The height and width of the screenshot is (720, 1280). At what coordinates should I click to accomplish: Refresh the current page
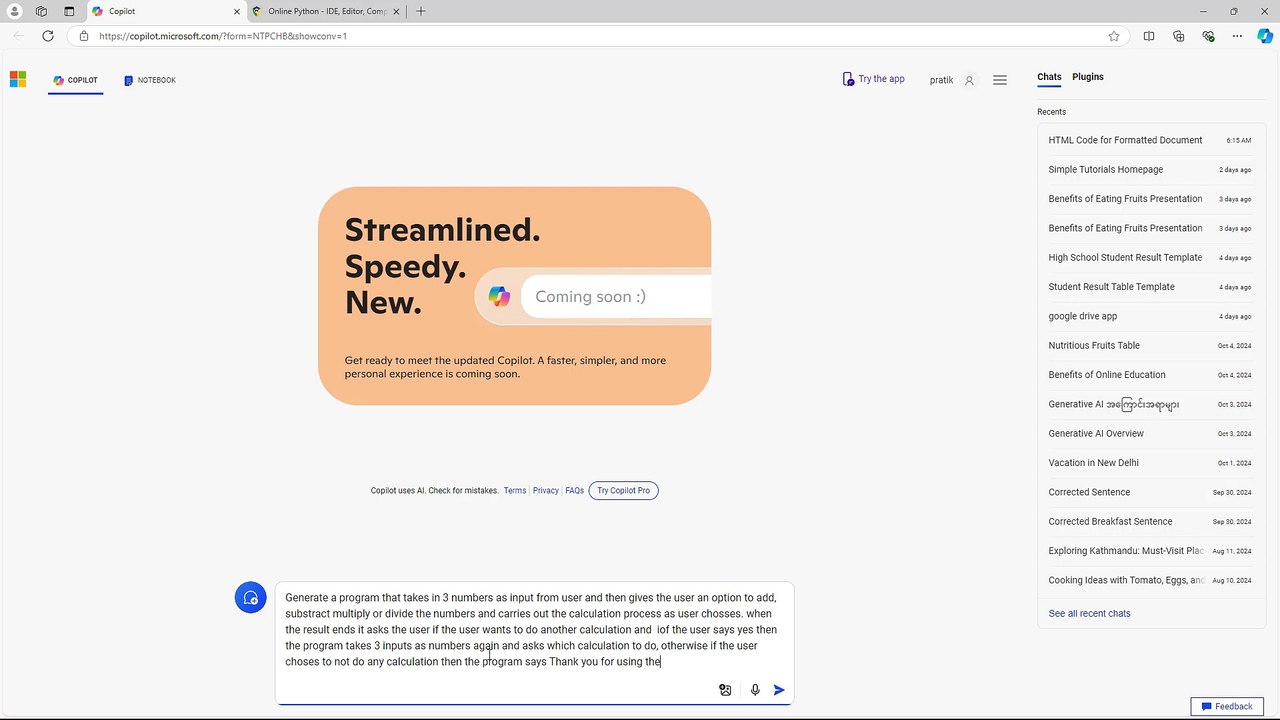coord(48,36)
